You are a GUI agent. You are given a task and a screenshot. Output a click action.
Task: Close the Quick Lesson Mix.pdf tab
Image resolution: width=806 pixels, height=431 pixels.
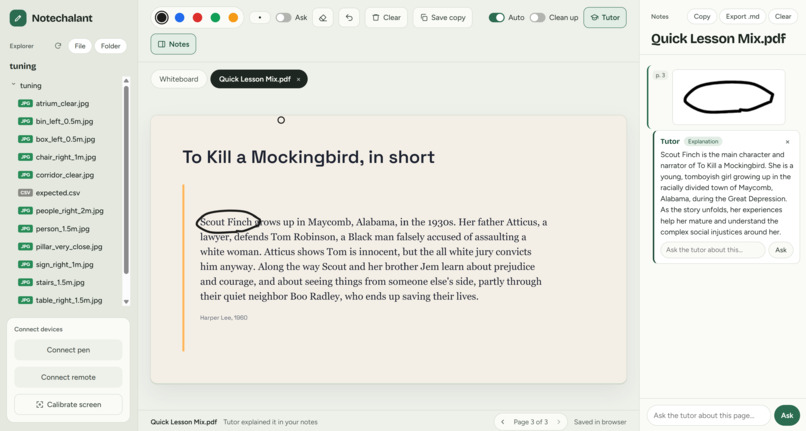point(298,79)
